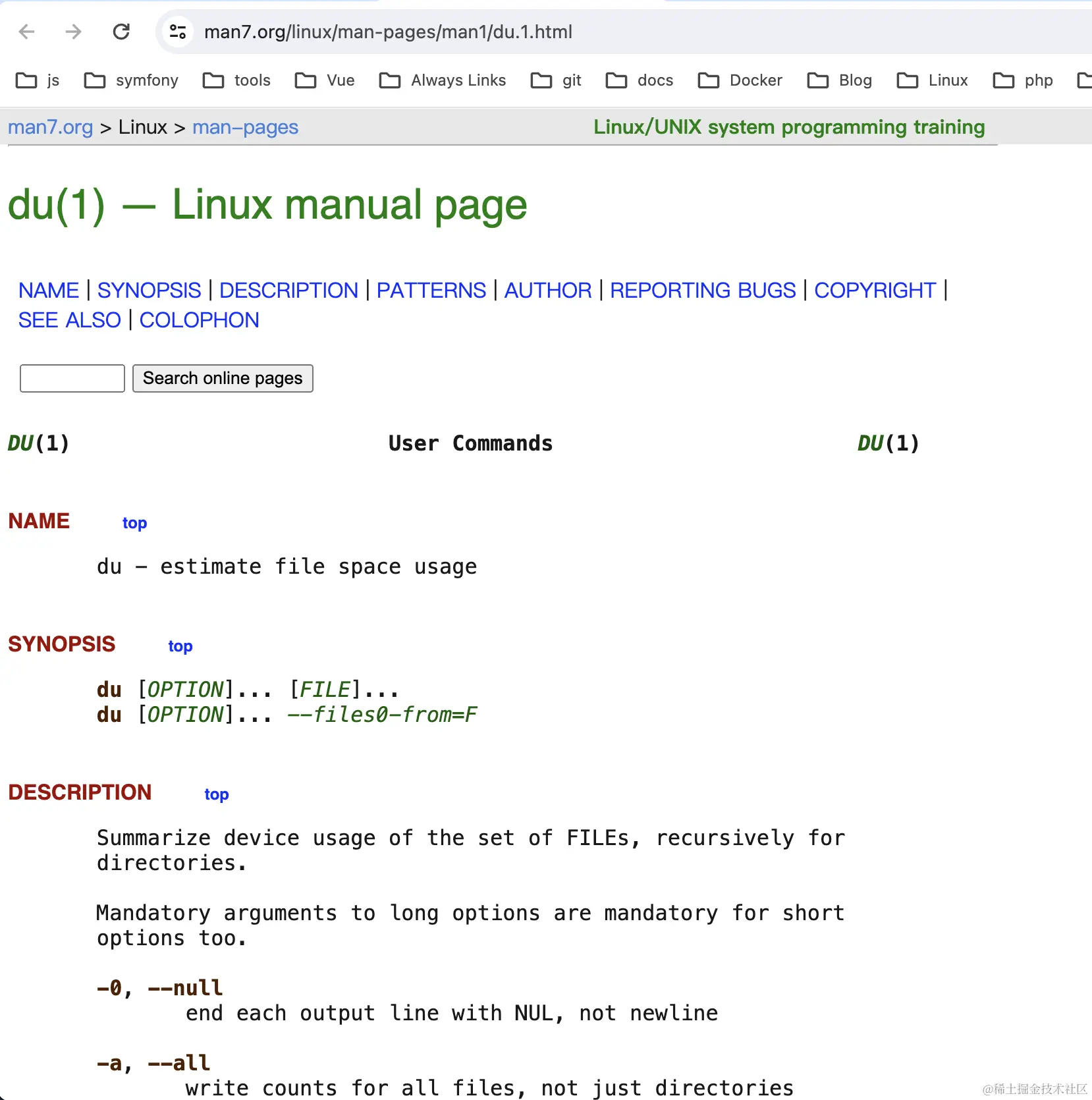Click the top link beside NAME heading
This screenshot has height=1100, width=1092.
[x=134, y=523]
